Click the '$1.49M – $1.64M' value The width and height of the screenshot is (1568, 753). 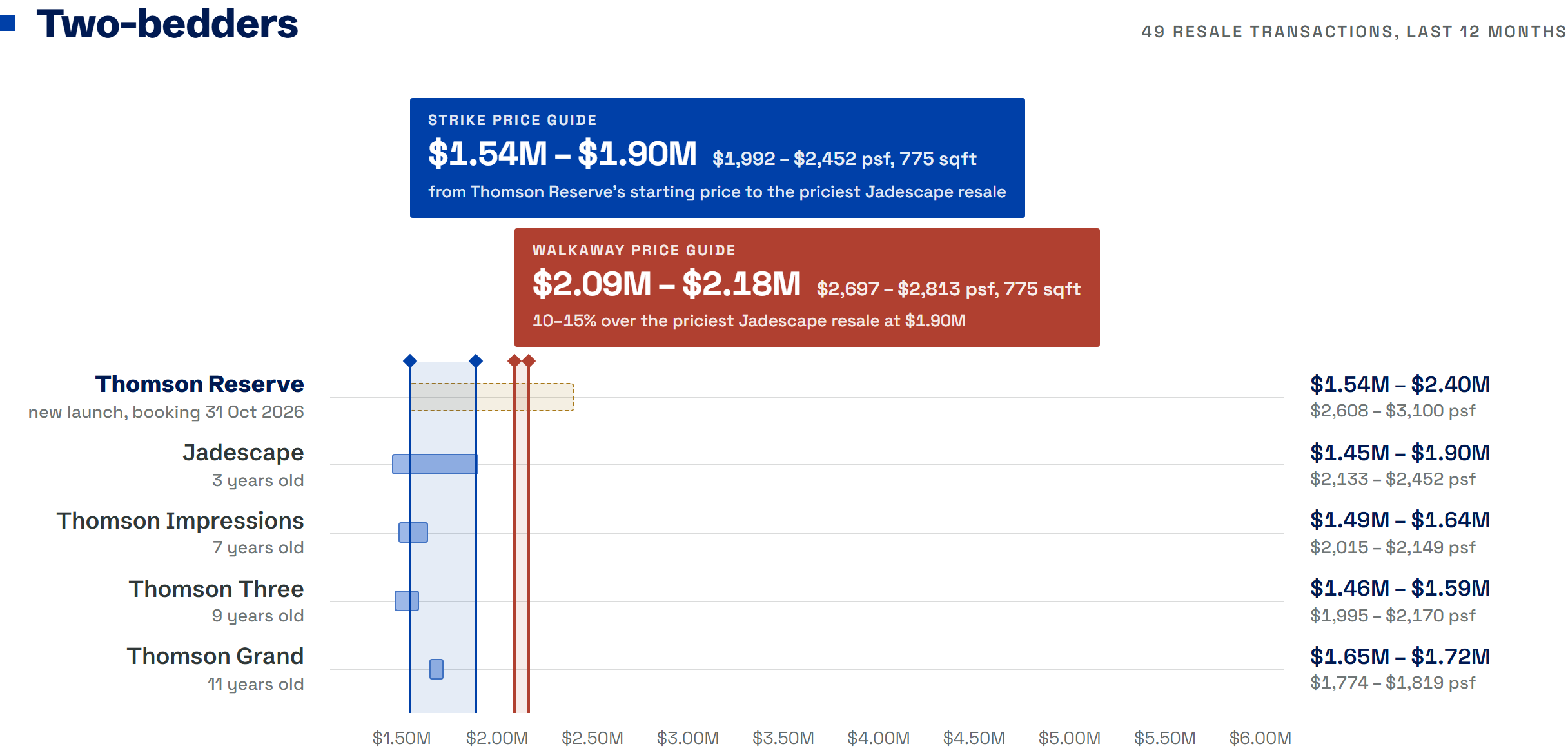1400,520
